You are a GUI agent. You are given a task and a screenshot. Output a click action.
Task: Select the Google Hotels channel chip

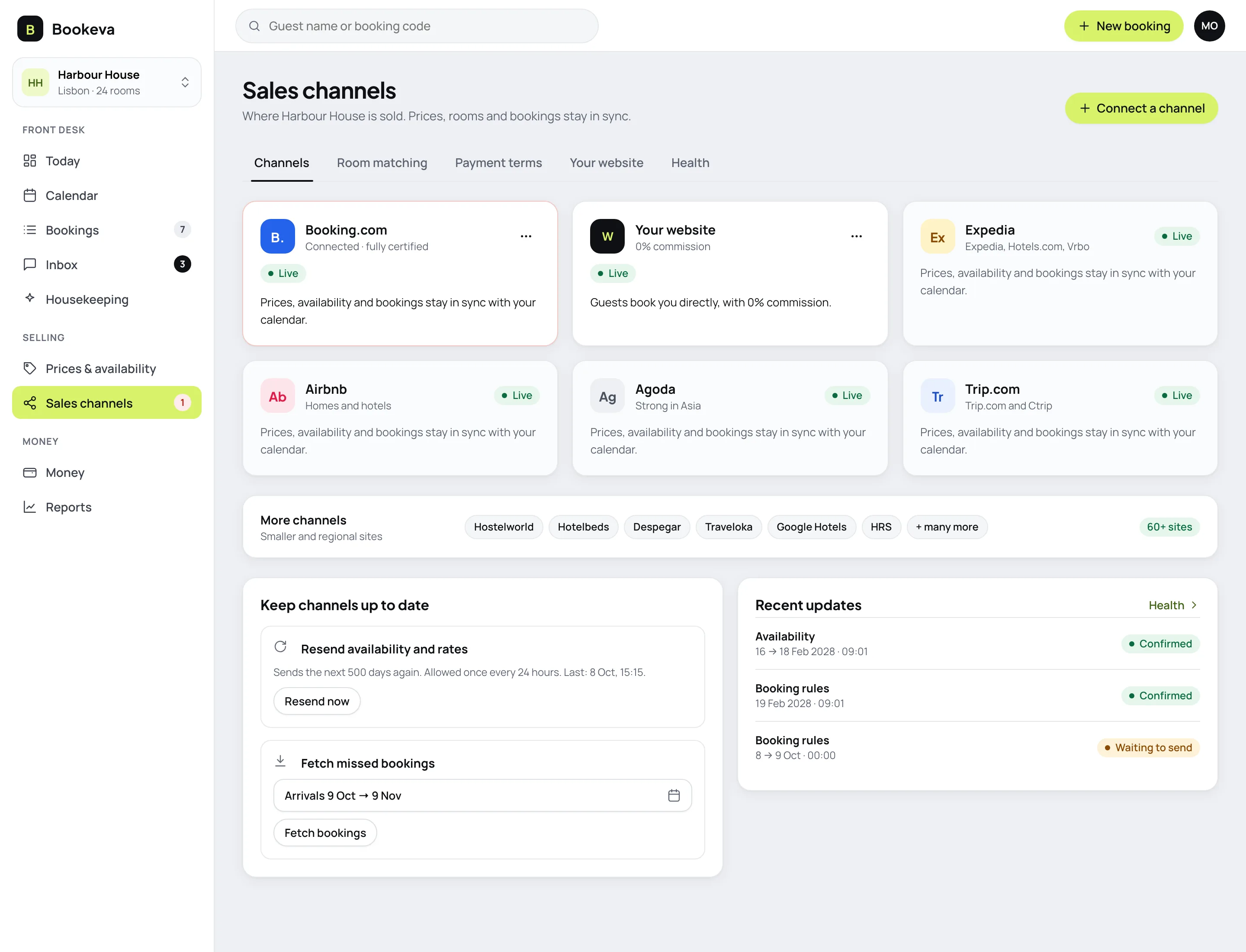pyautogui.click(x=811, y=527)
